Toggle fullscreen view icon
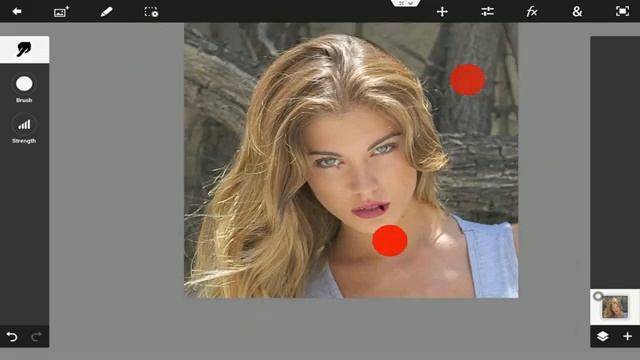Image resolution: width=640 pixels, height=360 pixels. (622, 11)
